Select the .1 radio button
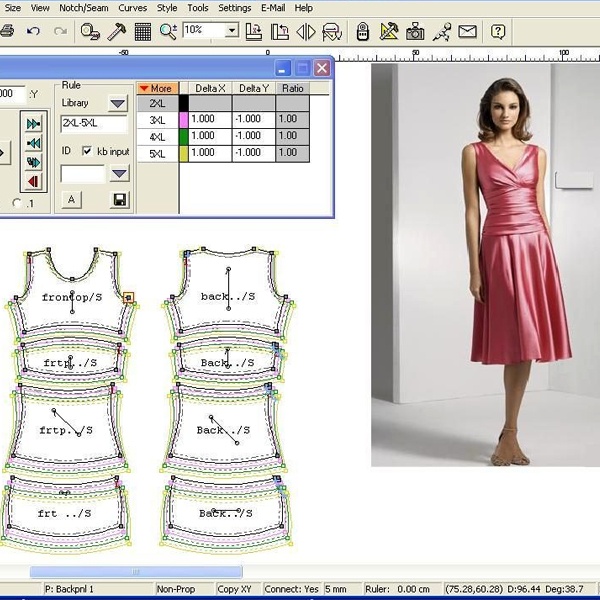Screen dimensions: 600x600 [x=16, y=203]
